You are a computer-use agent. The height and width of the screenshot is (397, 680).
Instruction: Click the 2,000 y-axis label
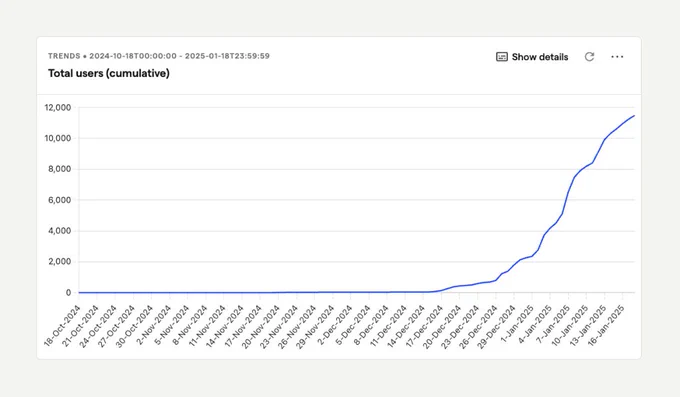click(x=60, y=262)
